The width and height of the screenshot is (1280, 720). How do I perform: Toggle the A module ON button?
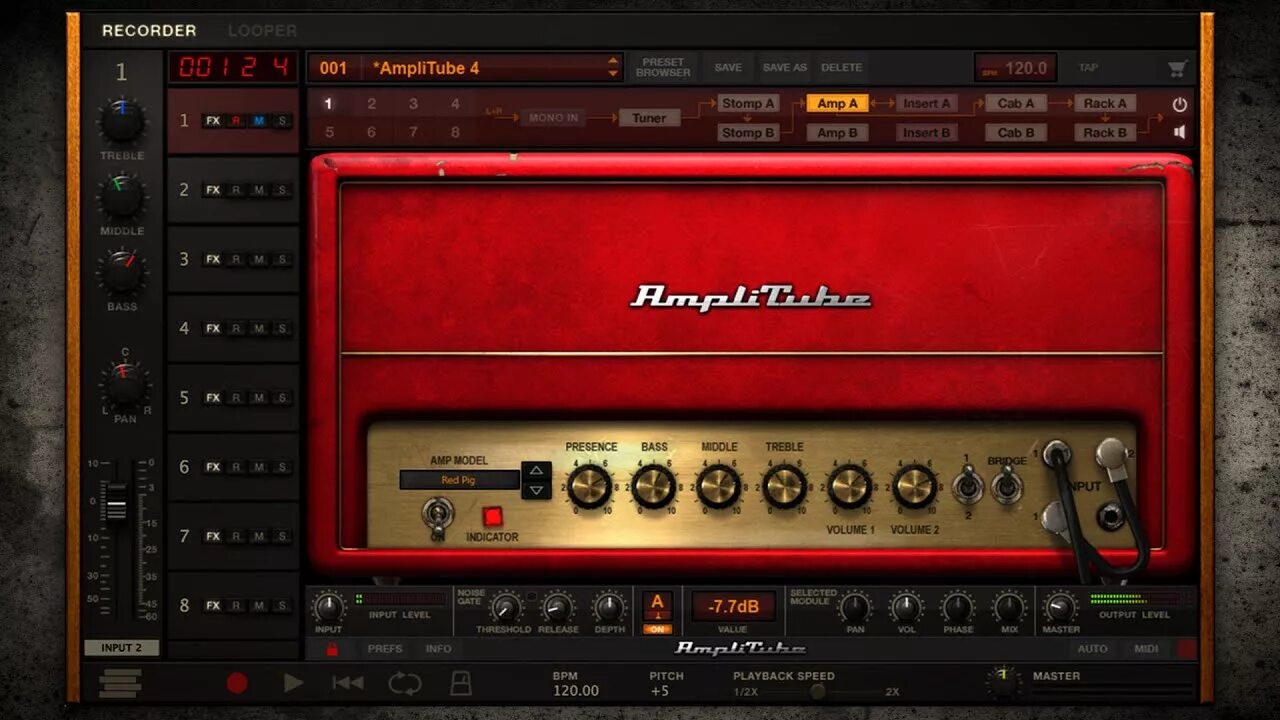(657, 629)
